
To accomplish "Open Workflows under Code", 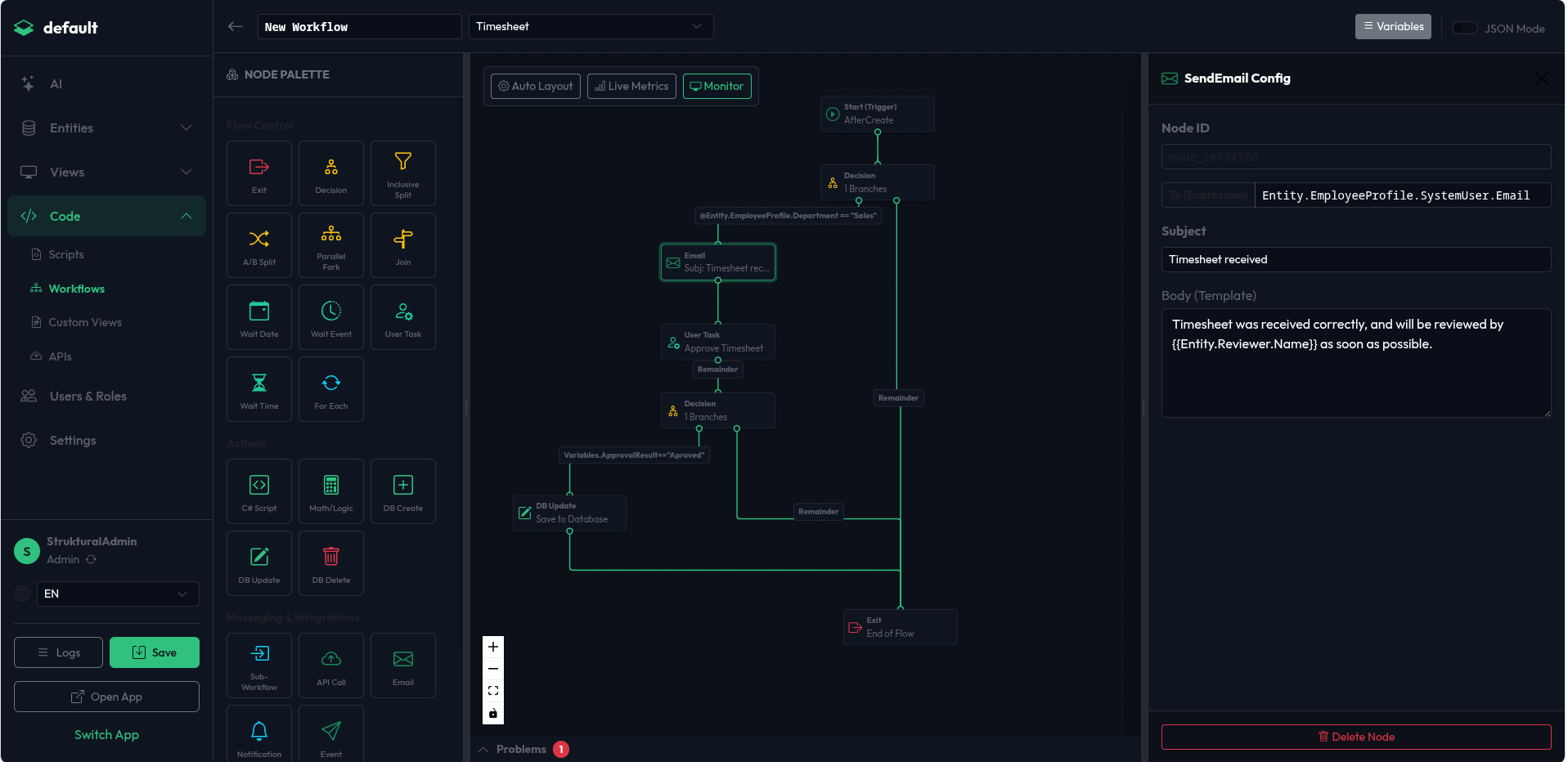I will click(77, 289).
